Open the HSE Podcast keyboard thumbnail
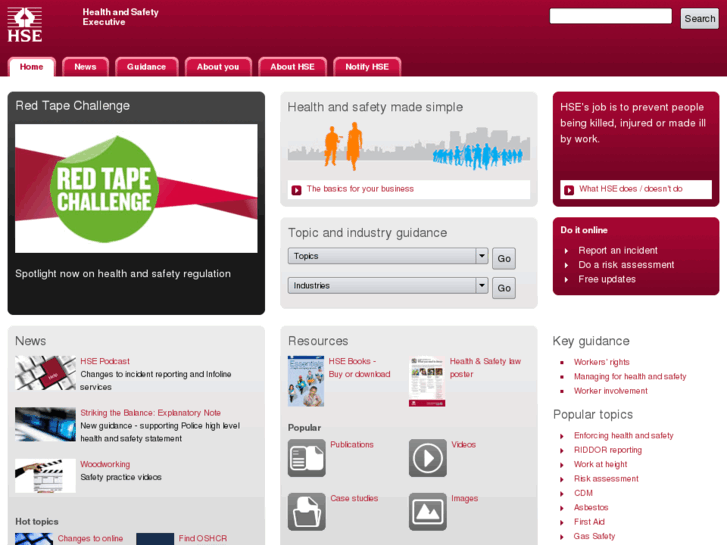 [x=45, y=373]
